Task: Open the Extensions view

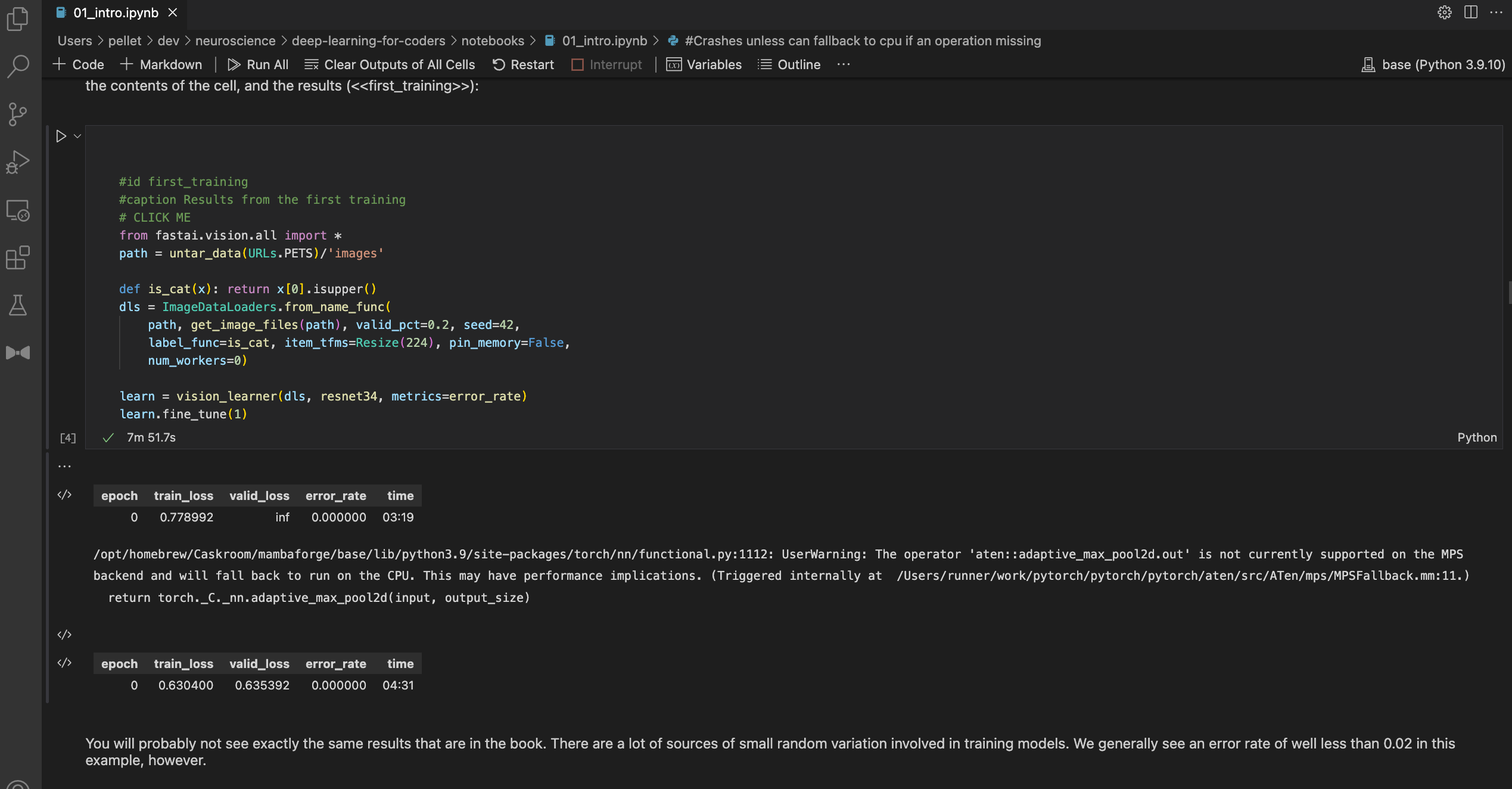Action: [x=18, y=257]
